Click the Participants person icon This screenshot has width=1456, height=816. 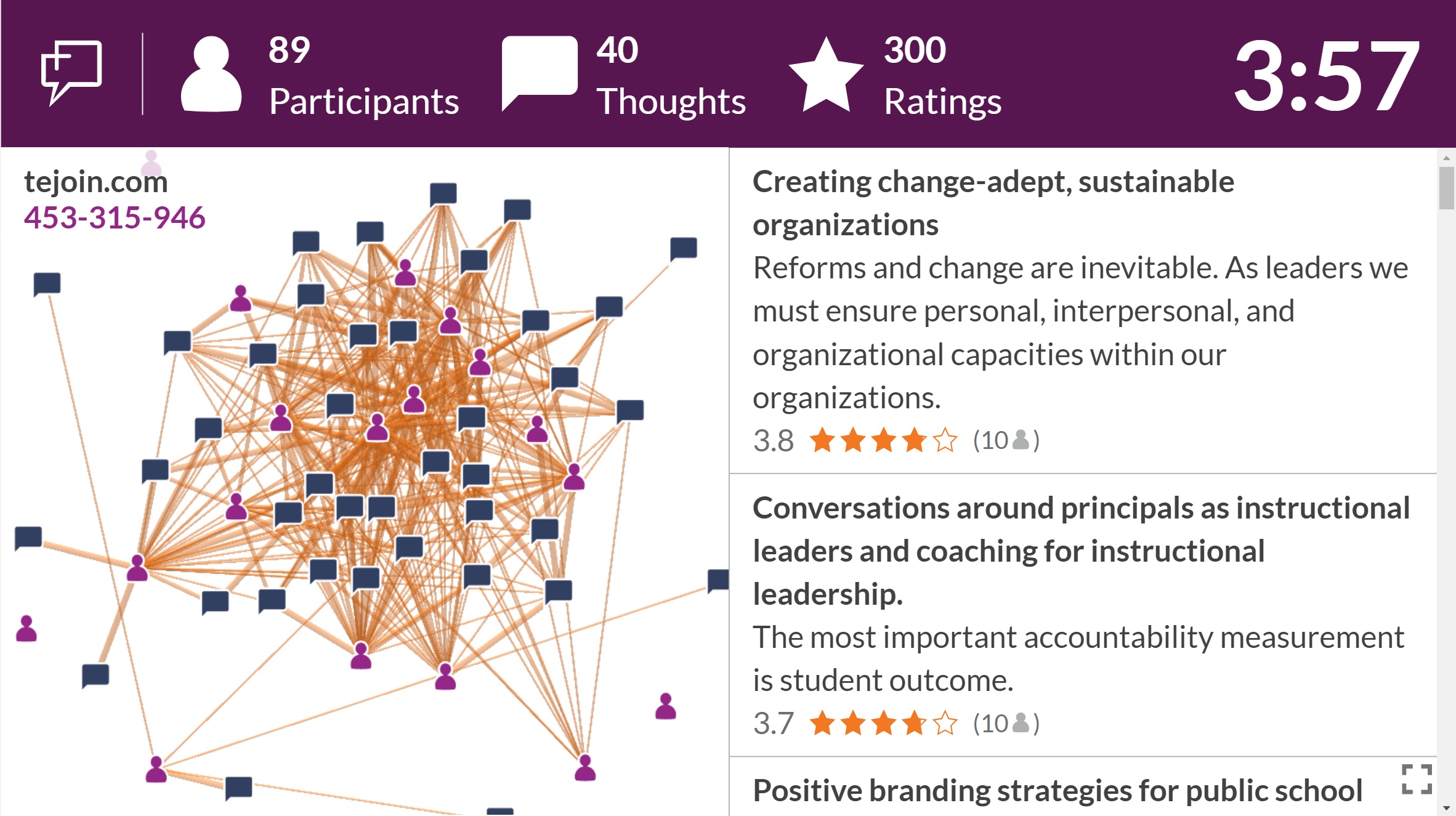[211, 74]
